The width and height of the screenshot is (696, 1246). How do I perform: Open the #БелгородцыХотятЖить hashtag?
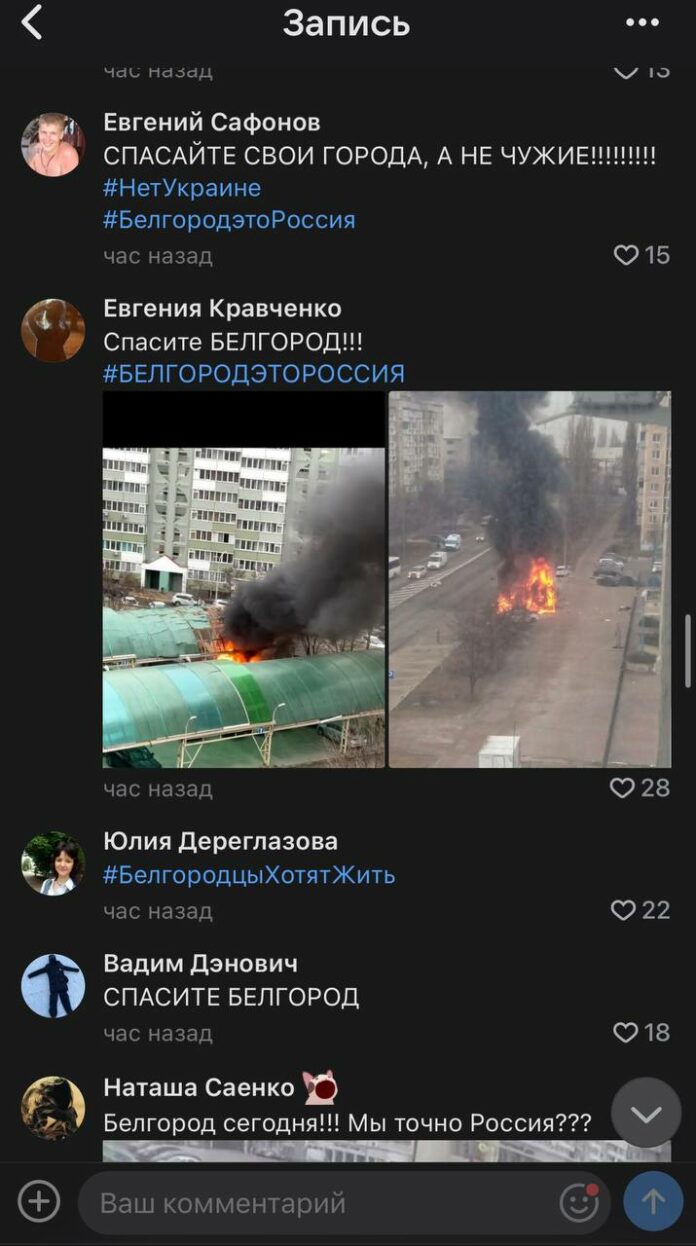tap(249, 875)
